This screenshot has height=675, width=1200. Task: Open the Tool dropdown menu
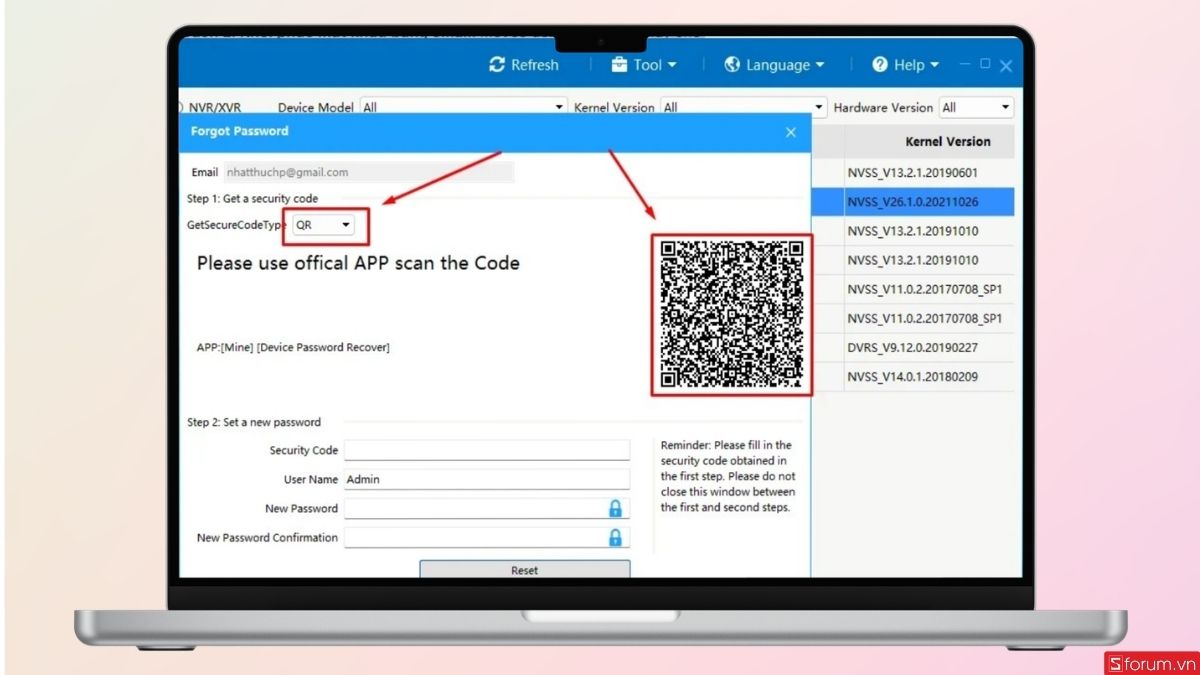(x=644, y=65)
